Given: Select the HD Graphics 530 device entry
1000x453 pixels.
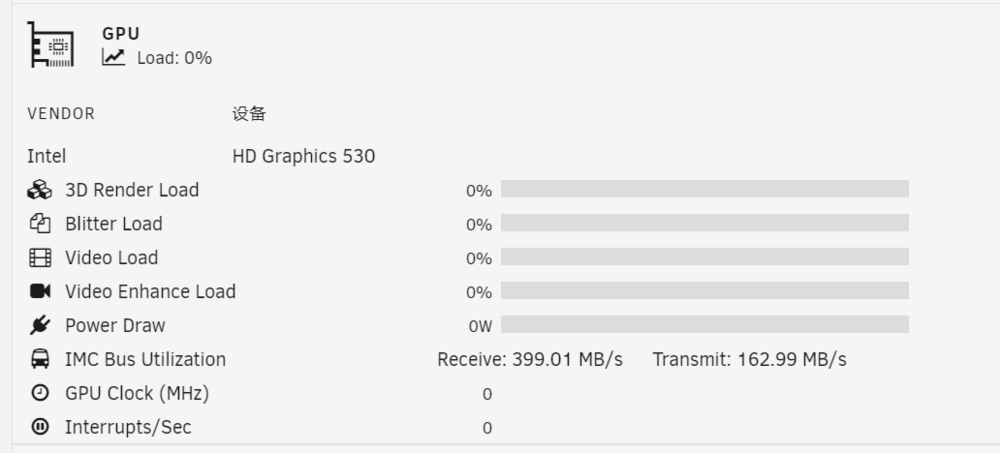Looking at the screenshot, I should point(304,156).
